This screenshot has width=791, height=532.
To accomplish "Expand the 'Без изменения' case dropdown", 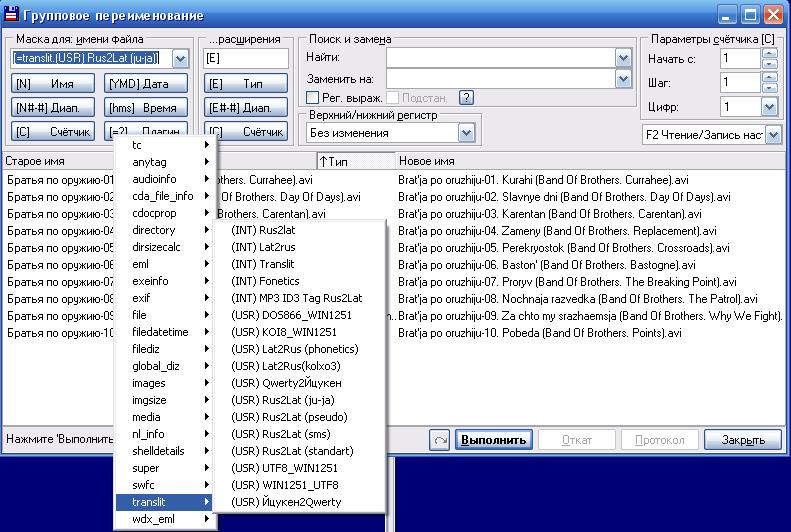I will click(466, 132).
